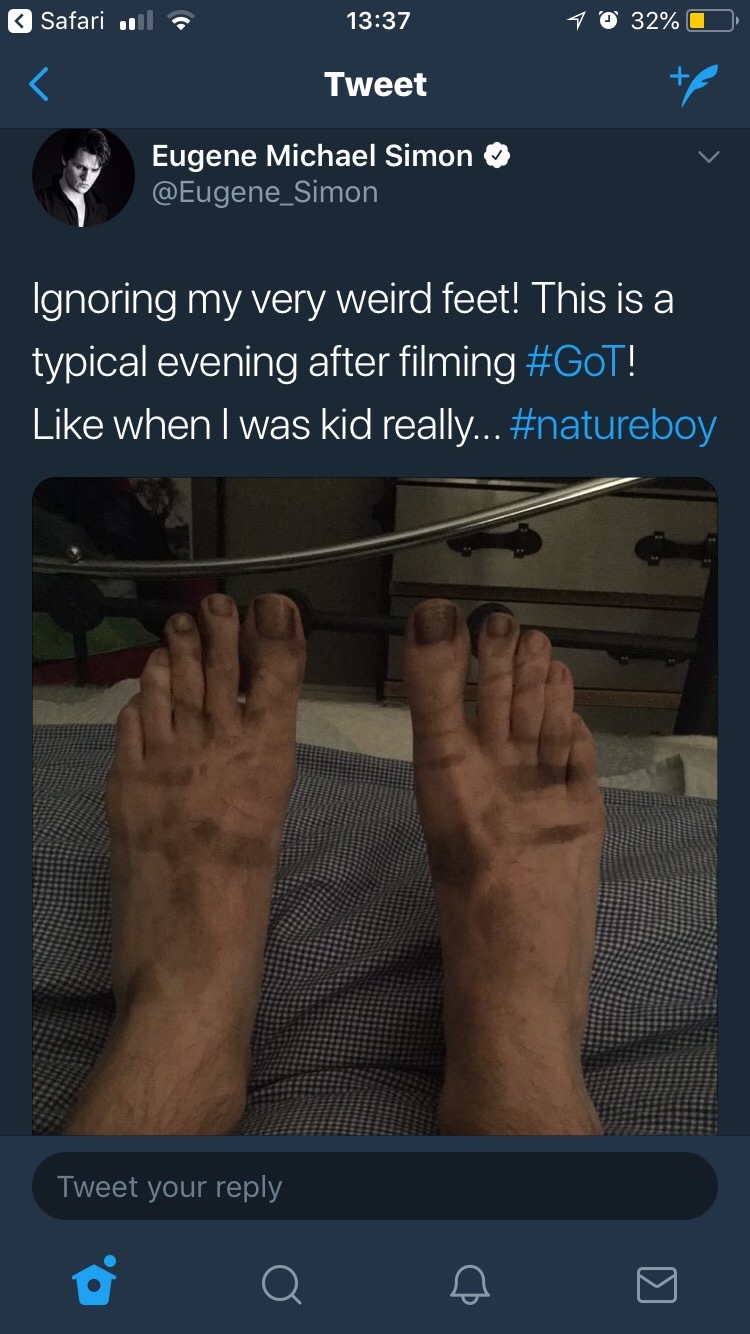The image size is (750, 1334).
Task: View Eugene Michael Simon's profile picture
Action: pyautogui.click(x=83, y=176)
